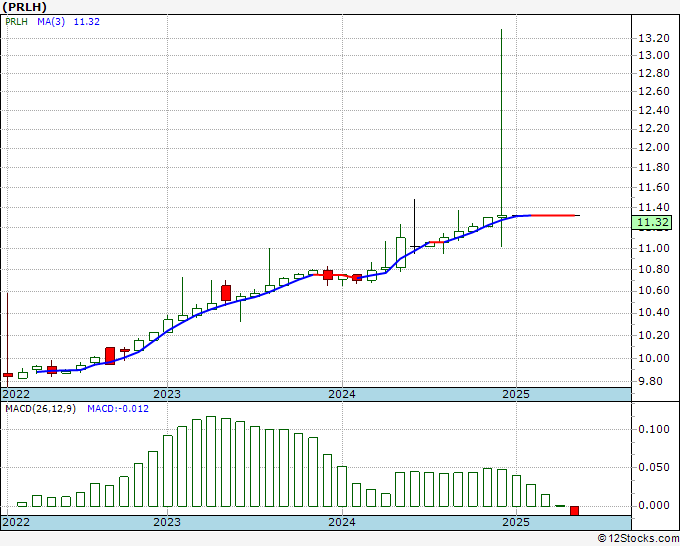This screenshot has width=680, height=546.
Task: Click the 11.40 price axis label
Action: click(x=654, y=207)
